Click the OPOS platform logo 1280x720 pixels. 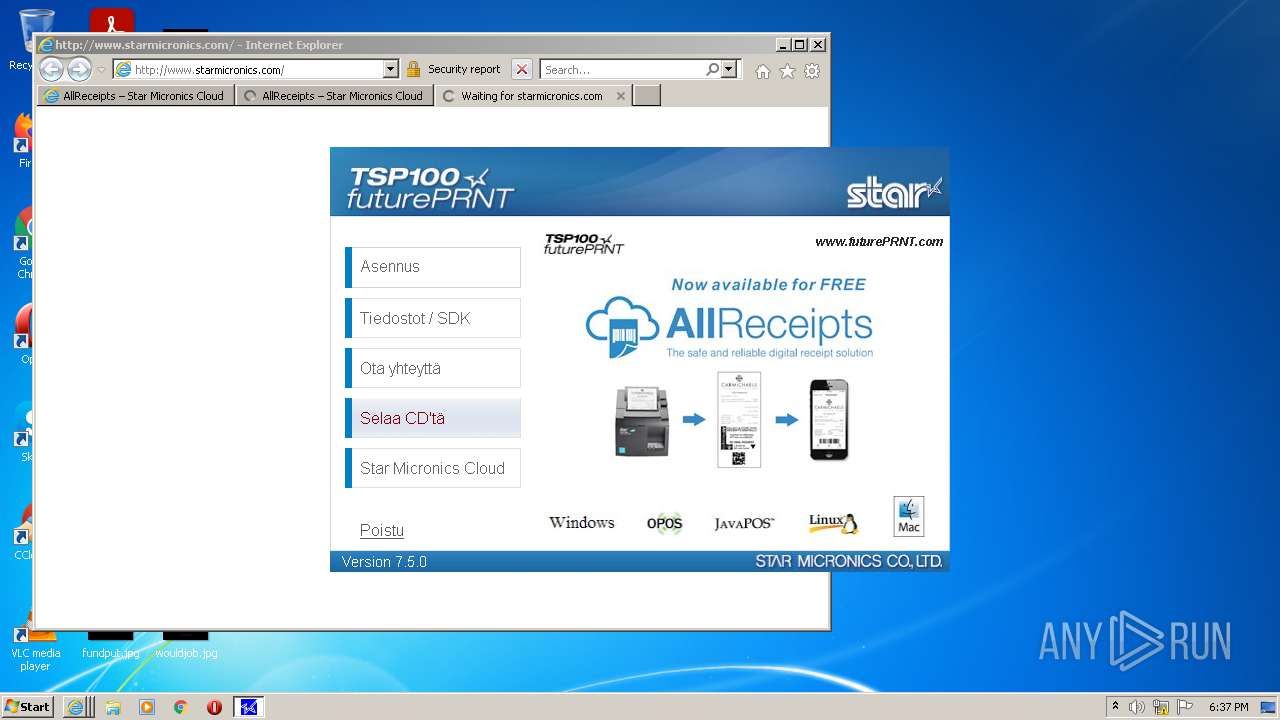[664, 523]
